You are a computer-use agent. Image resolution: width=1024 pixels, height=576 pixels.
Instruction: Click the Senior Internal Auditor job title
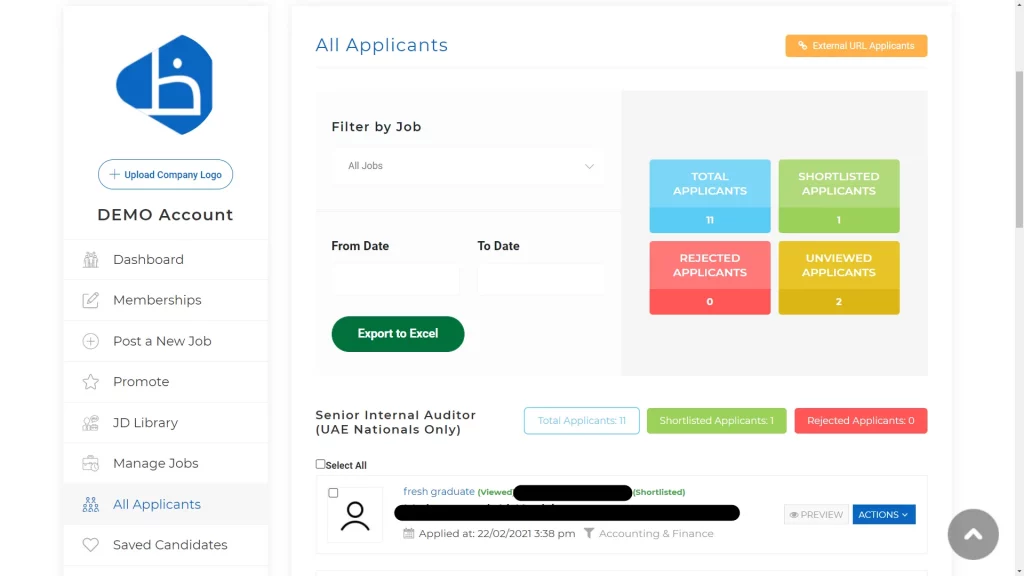click(396, 422)
